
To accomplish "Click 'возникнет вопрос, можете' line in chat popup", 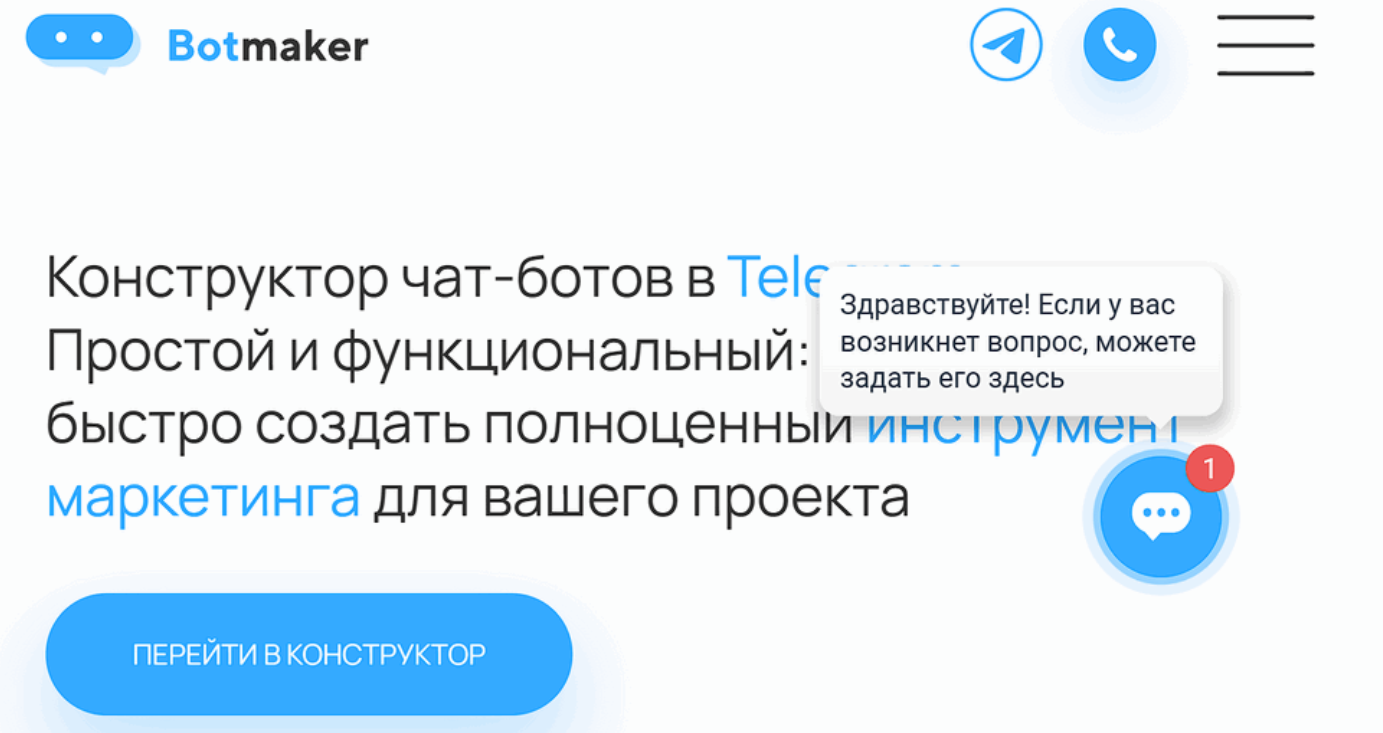I will click(1018, 342).
